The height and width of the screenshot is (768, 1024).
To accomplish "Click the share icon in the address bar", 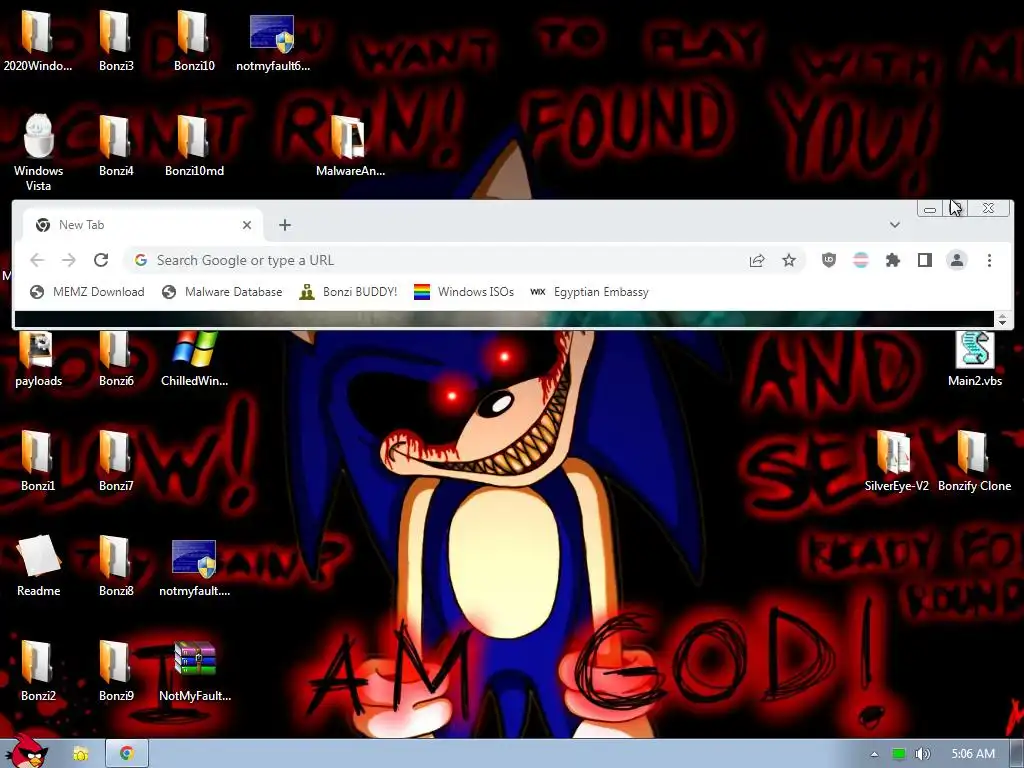I will [x=757, y=261].
